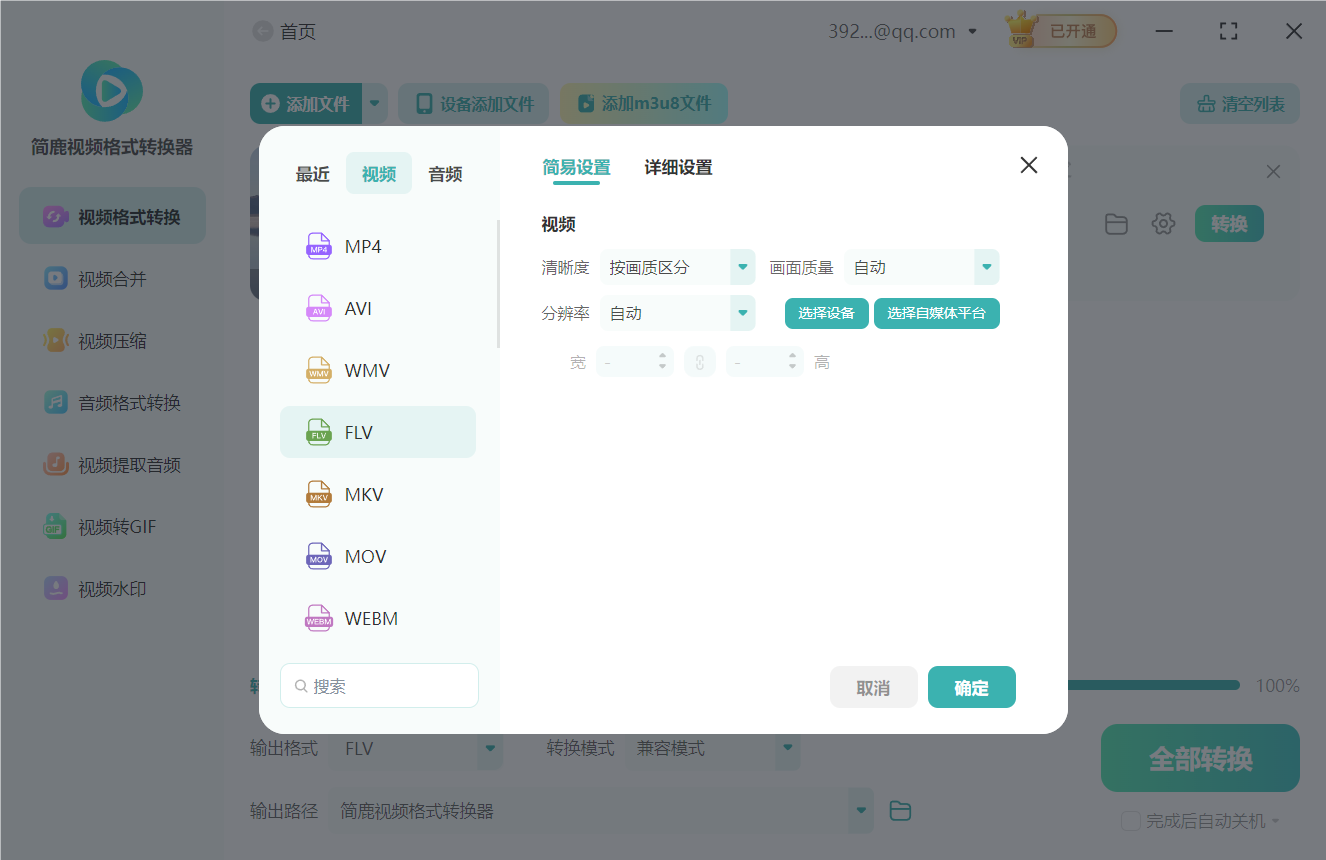Image resolution: width=1326 pixels, height=860 pixels.
Task: Open the 视频水印 feature
Action: [x=111, y=588]
